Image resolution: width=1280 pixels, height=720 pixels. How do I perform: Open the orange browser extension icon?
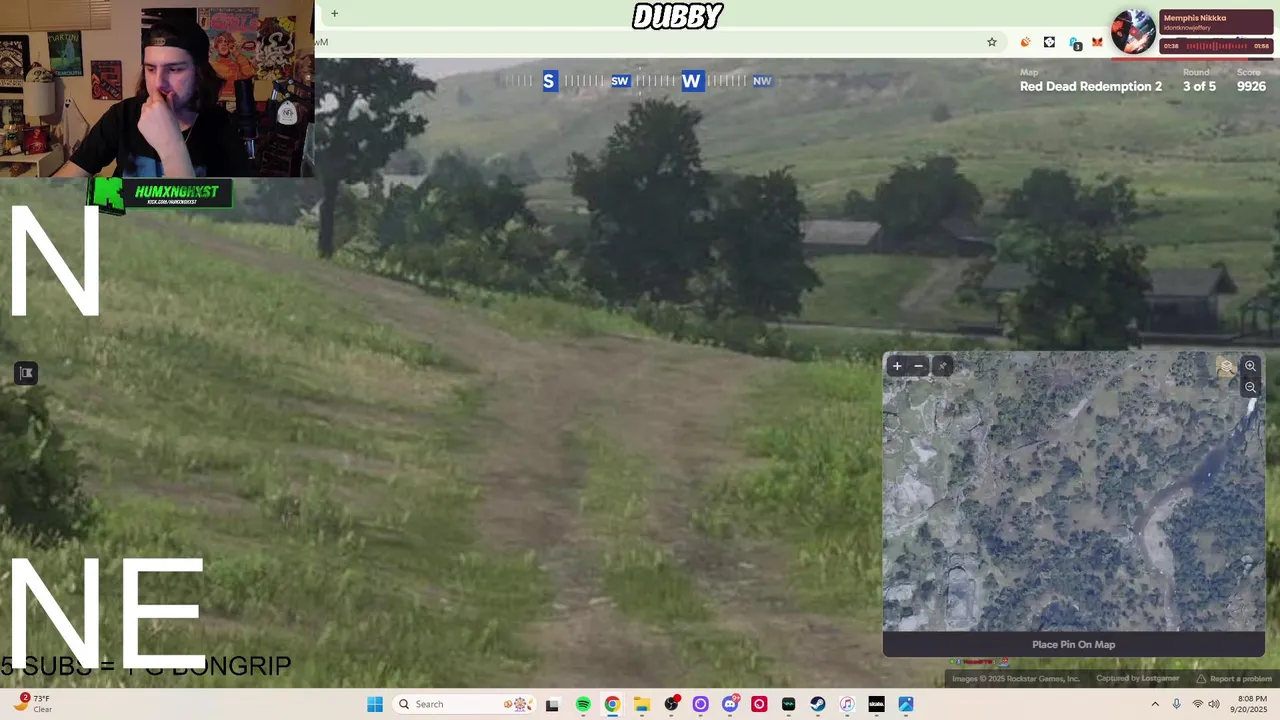(1025, 42)
